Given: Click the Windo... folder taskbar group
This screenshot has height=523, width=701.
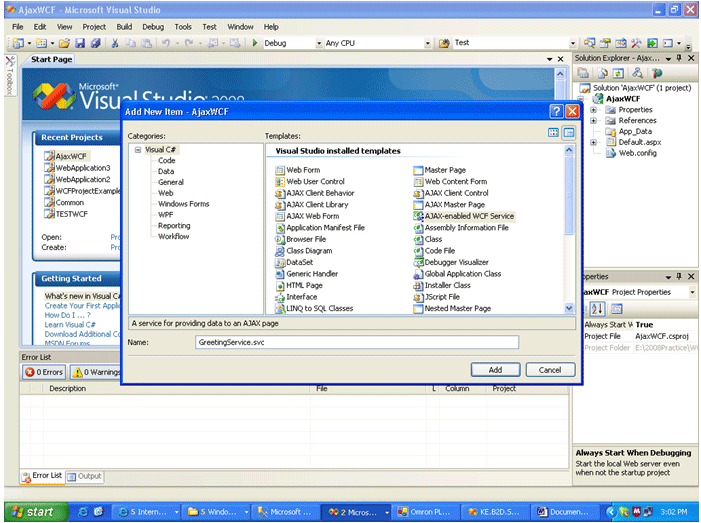Looking at the screenshot, I should [x=214, y=512].
